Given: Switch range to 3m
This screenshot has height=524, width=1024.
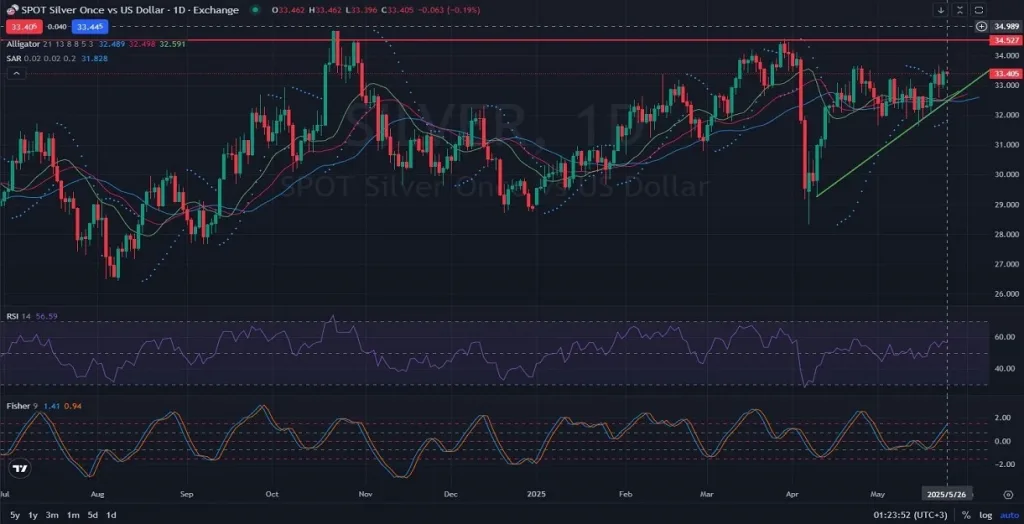Looking at the screenshot, I should coord(52,515).
